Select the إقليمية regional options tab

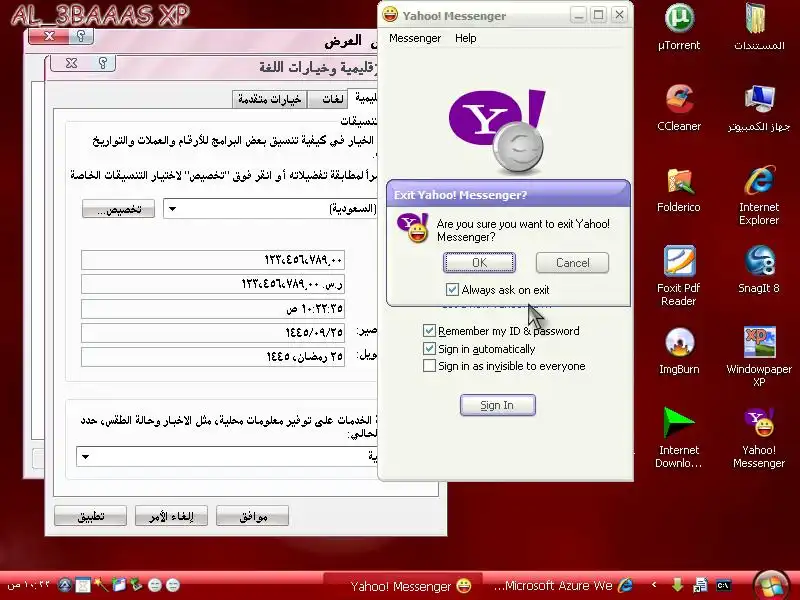pos(365,98)
